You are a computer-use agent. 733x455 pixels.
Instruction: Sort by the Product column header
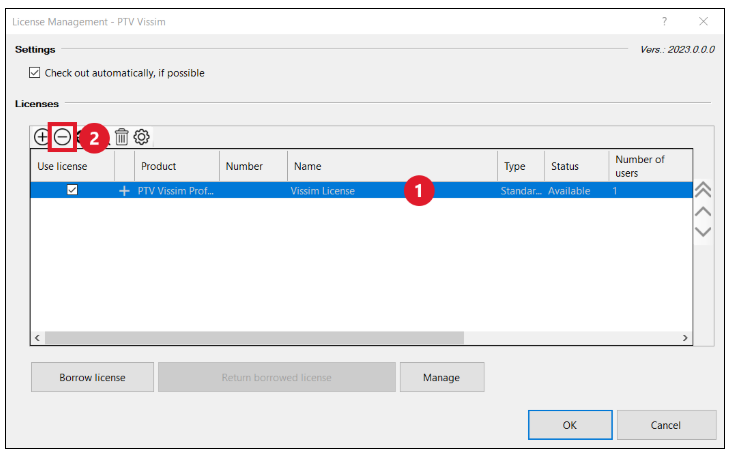pyautogui.click(x=177, y=166)
